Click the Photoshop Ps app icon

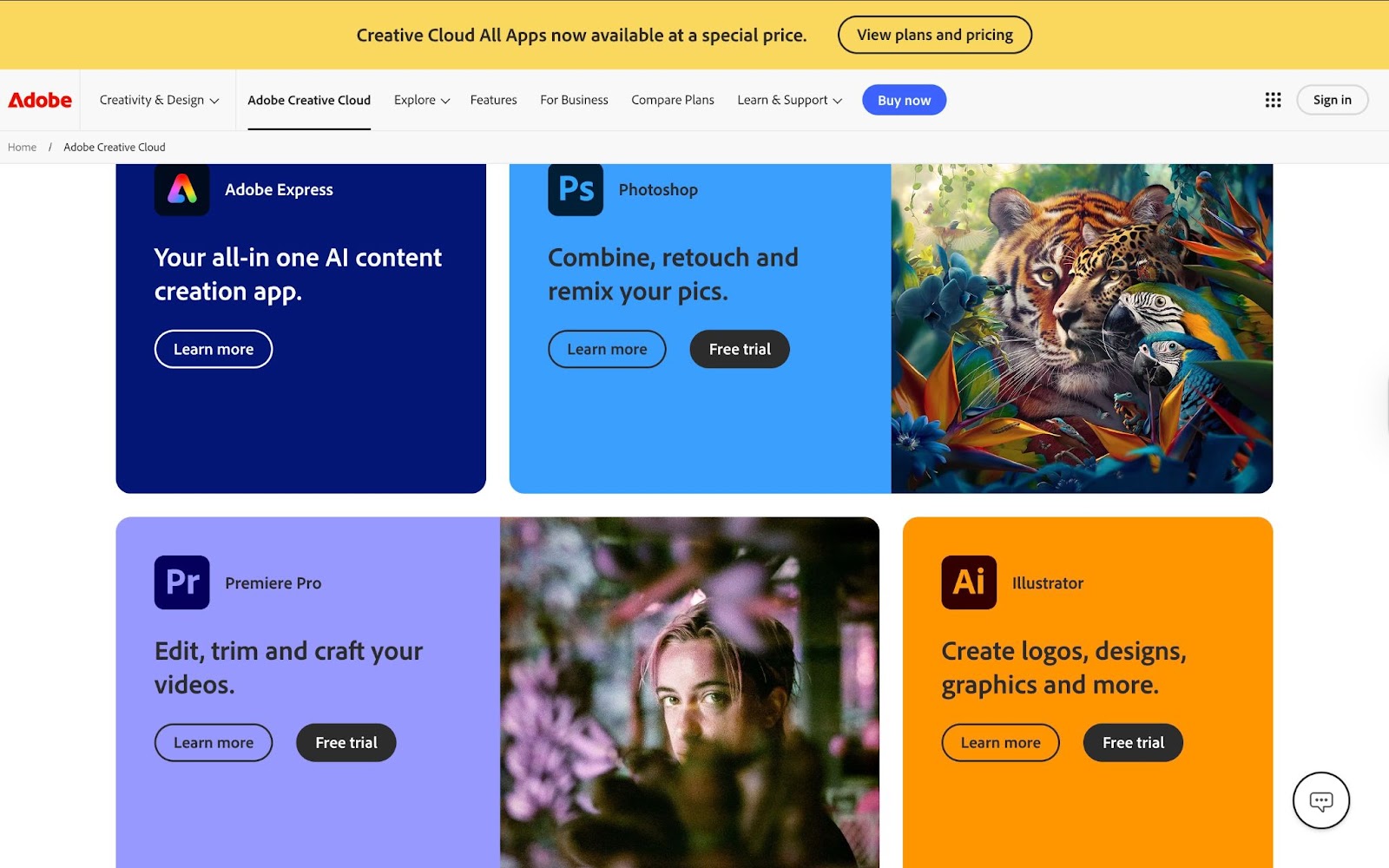coord(575,188)
